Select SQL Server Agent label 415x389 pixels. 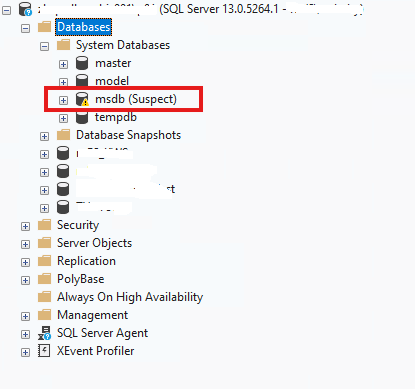tap(103, 333)
